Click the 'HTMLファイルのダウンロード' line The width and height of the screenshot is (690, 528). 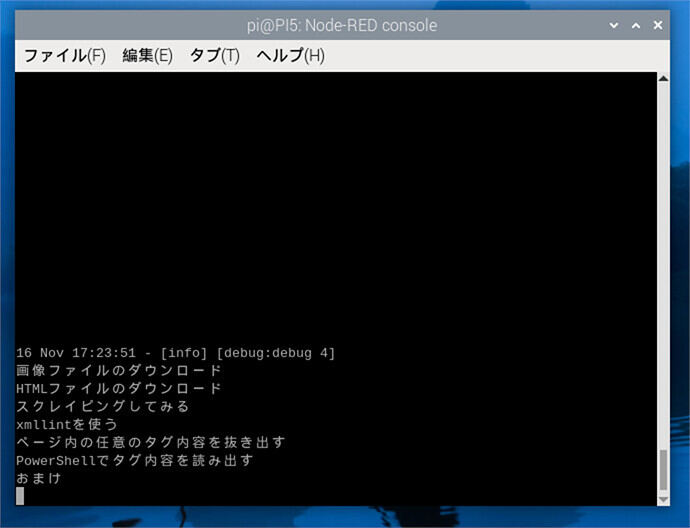pos(119,389)
